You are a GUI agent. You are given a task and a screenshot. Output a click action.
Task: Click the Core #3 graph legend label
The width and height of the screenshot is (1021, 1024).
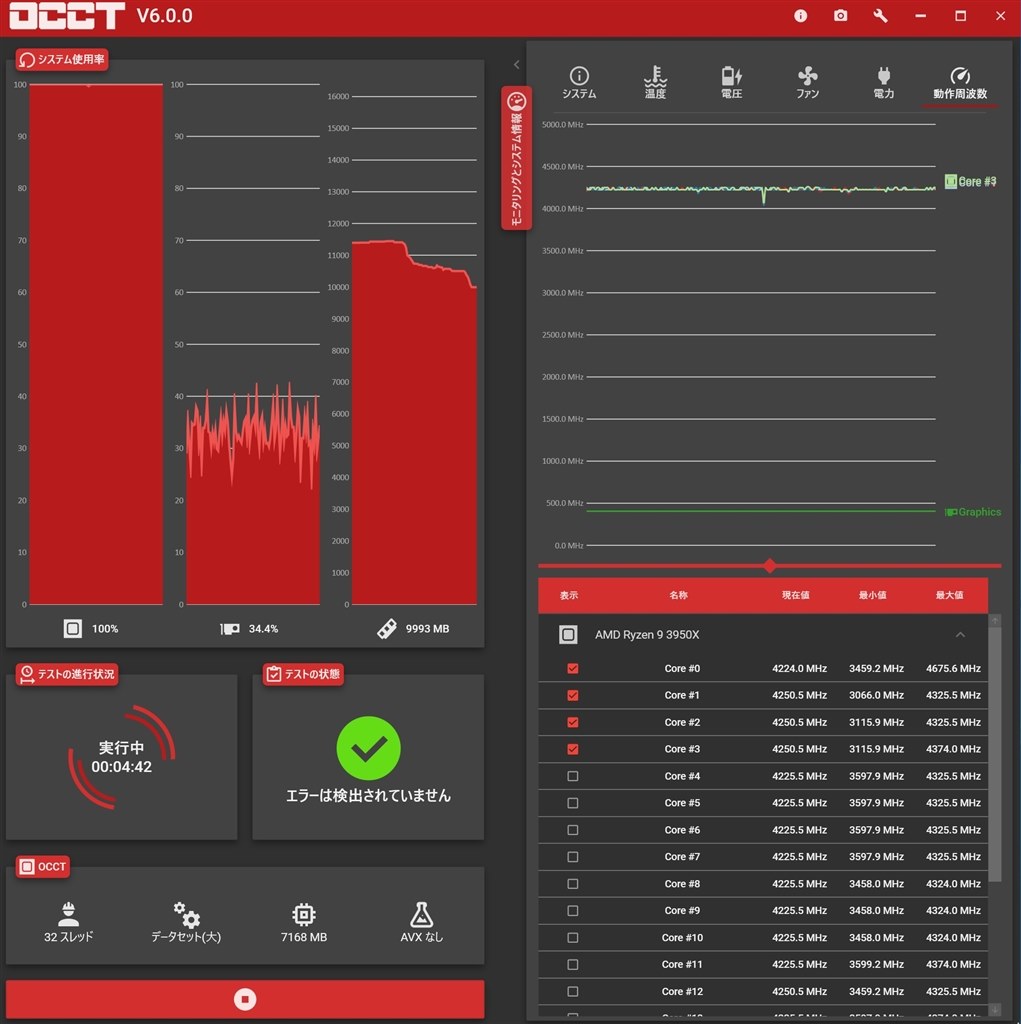coord(970,182)
